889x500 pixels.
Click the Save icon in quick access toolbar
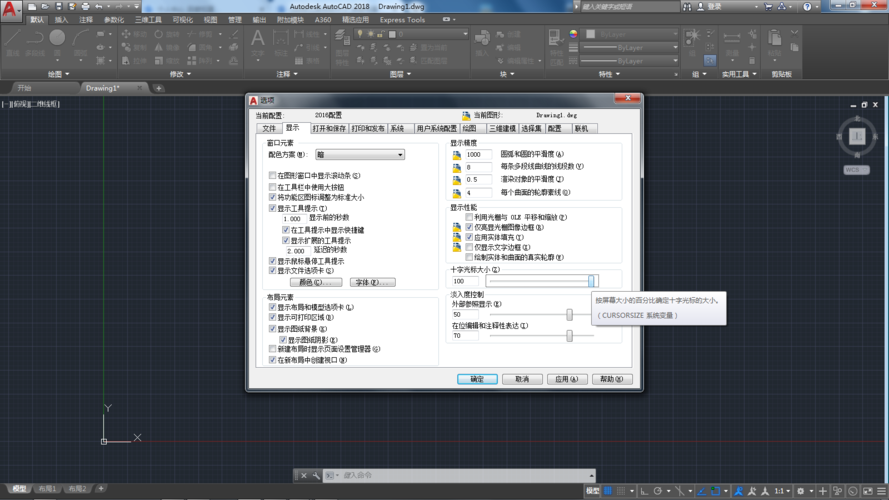pos(58,7)
